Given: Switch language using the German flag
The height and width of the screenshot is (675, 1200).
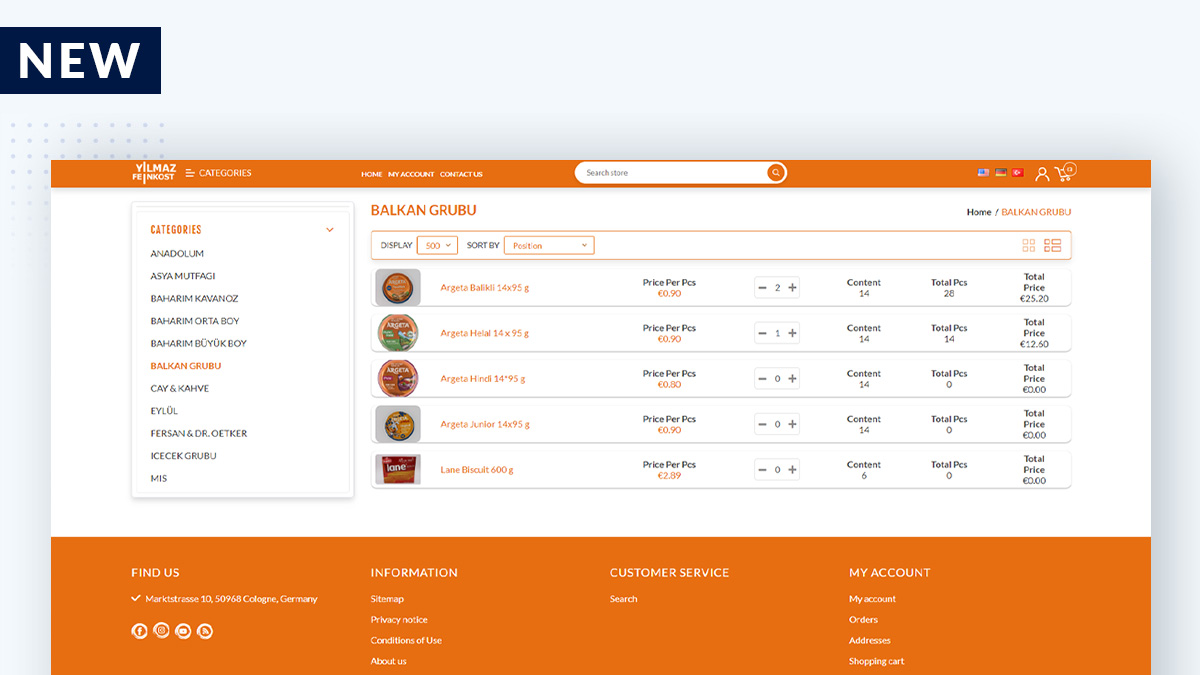Looking at the screenshot, I should [1000, 173].
